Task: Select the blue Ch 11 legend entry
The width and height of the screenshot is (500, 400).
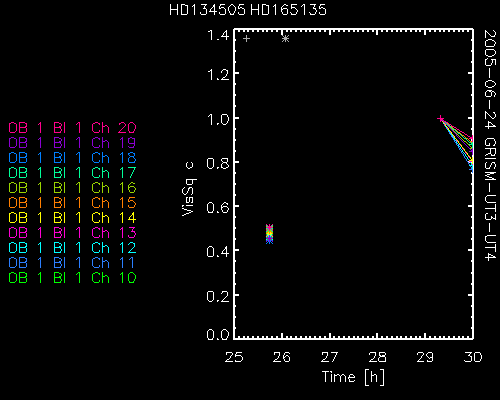Action: coord(72,263)
